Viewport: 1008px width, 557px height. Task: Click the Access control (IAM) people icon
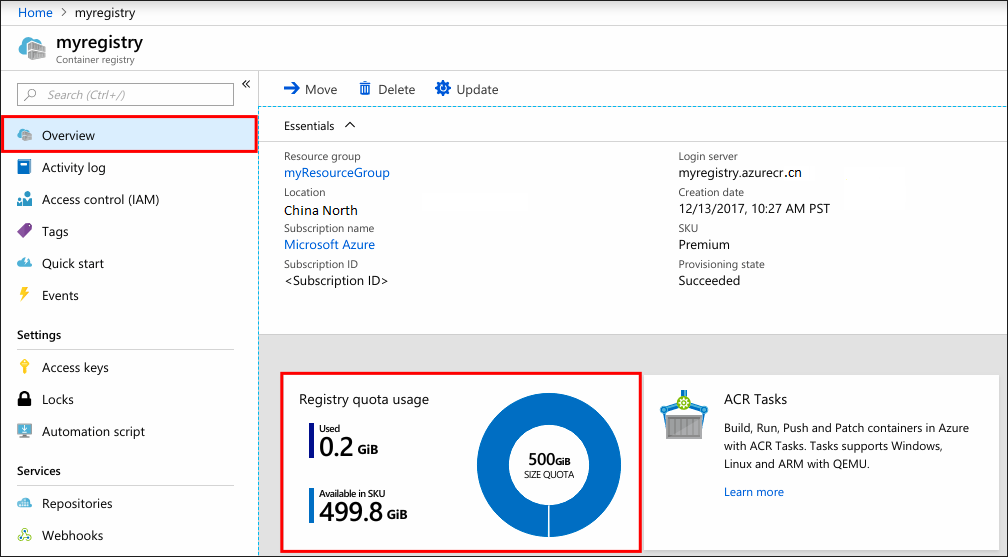tap(25, 200)
